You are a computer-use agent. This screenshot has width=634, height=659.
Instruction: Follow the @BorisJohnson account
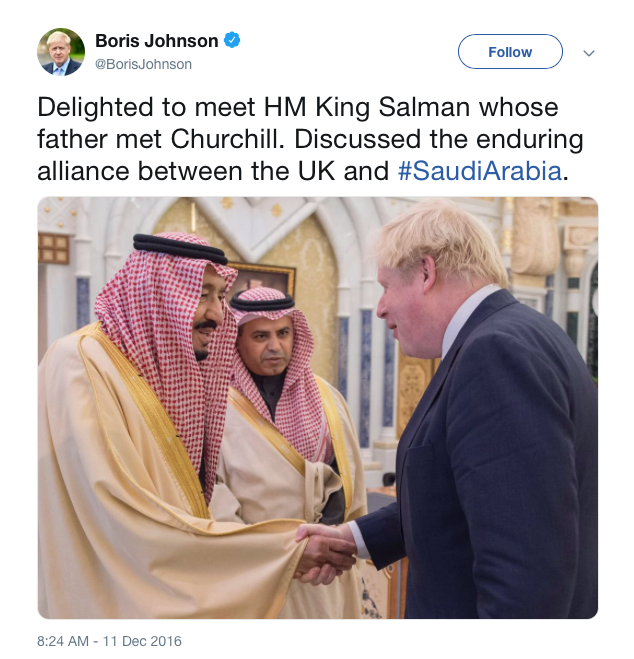510,52
